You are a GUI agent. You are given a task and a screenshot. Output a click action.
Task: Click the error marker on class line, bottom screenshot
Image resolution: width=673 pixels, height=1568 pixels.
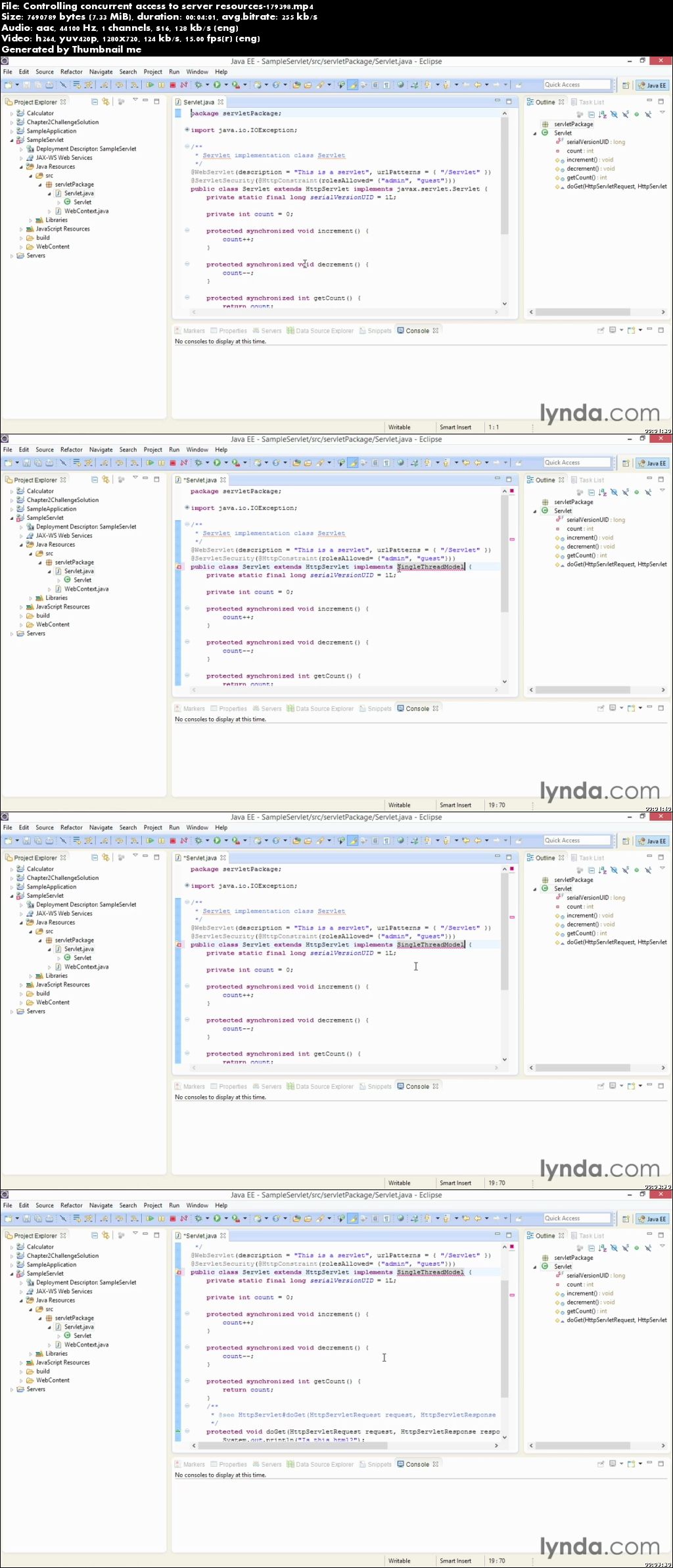pyautogui.click(x=179, y=1272)
